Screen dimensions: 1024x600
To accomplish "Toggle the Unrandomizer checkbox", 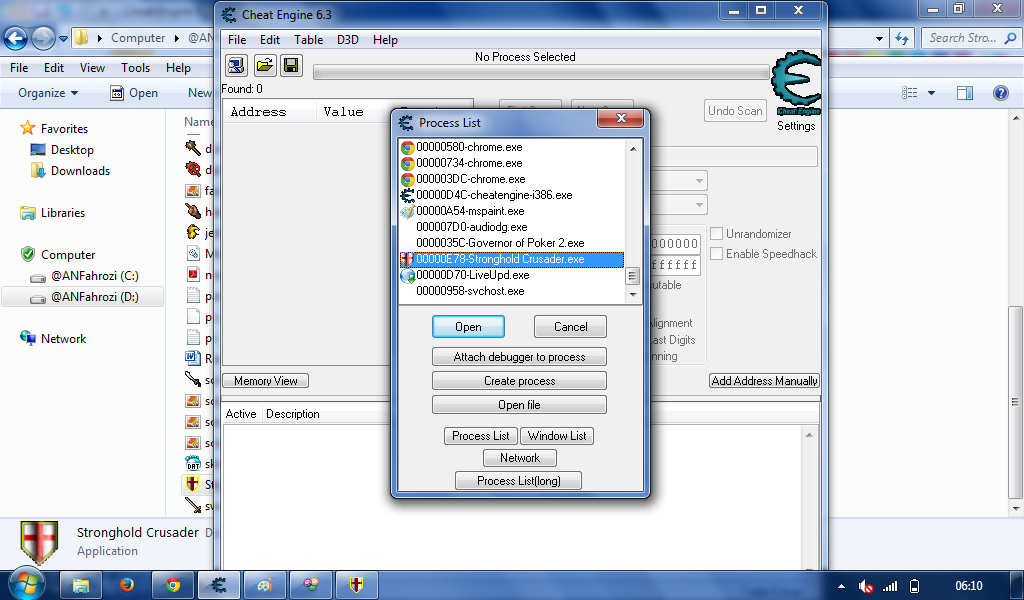I will coord(716,234).
